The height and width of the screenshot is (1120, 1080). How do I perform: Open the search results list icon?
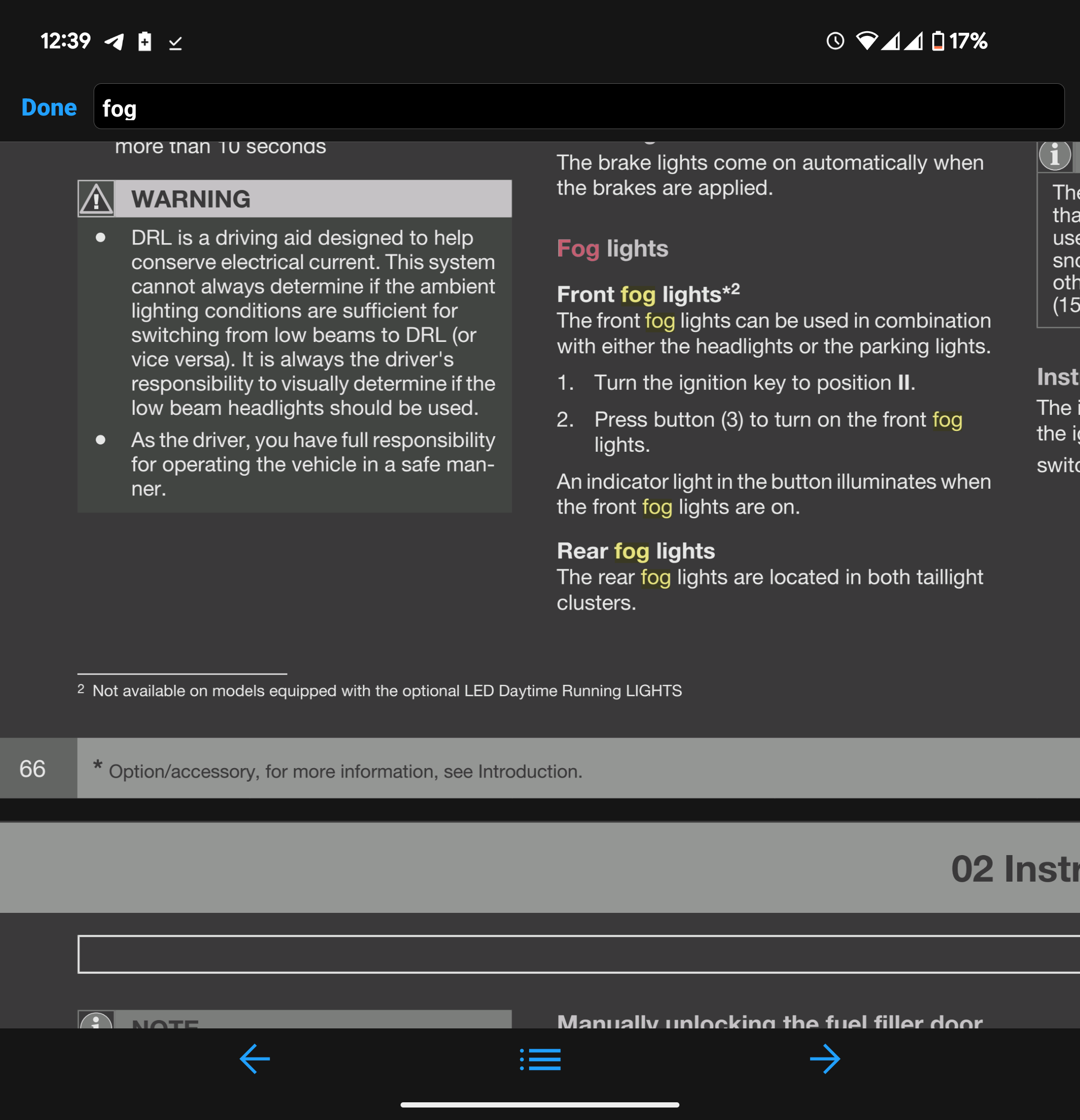(x=541, y=1059)
